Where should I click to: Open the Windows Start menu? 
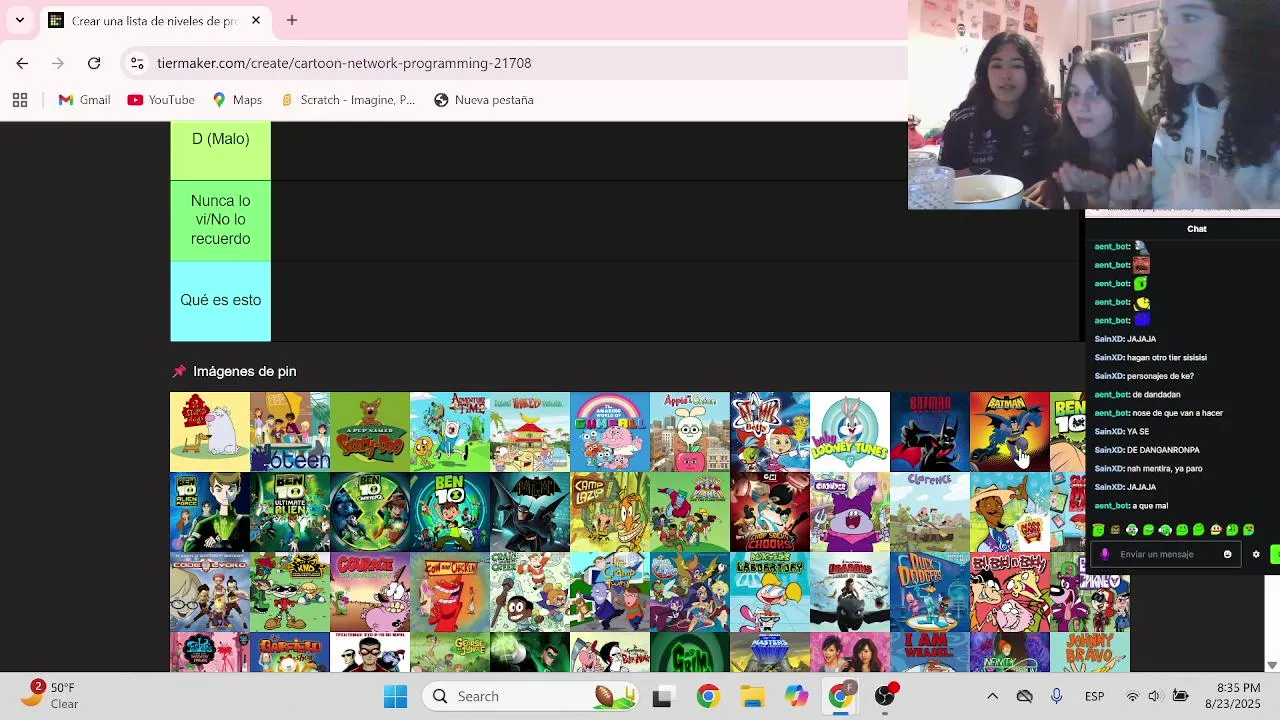(x=395, y=696)
